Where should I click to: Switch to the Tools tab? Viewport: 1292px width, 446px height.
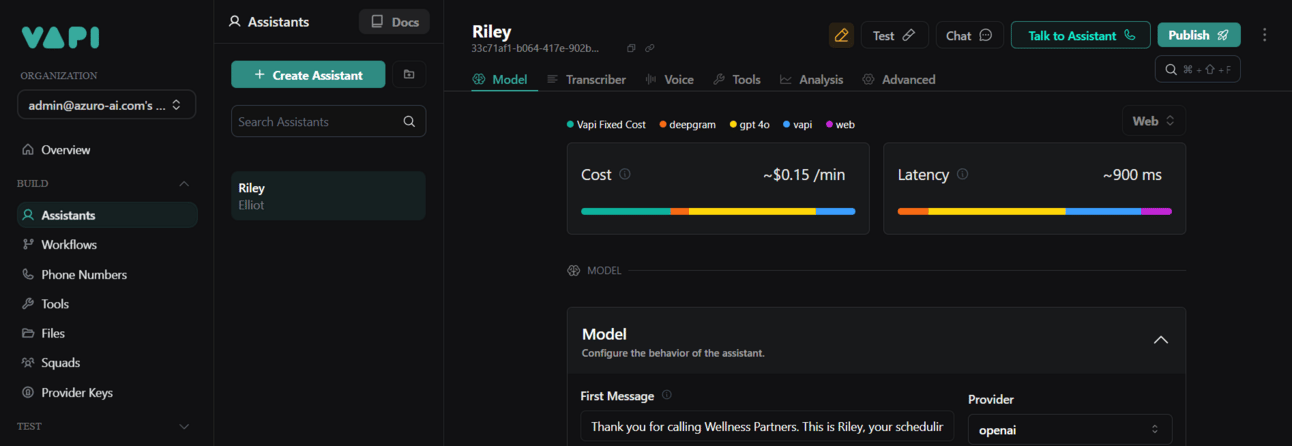tap(737, 79)
